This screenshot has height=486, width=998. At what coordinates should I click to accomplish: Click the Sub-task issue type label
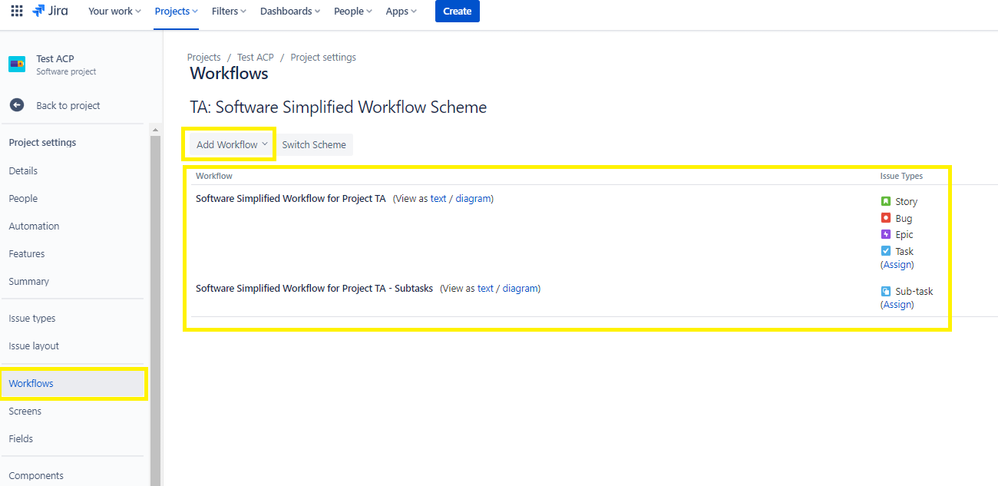914,291
